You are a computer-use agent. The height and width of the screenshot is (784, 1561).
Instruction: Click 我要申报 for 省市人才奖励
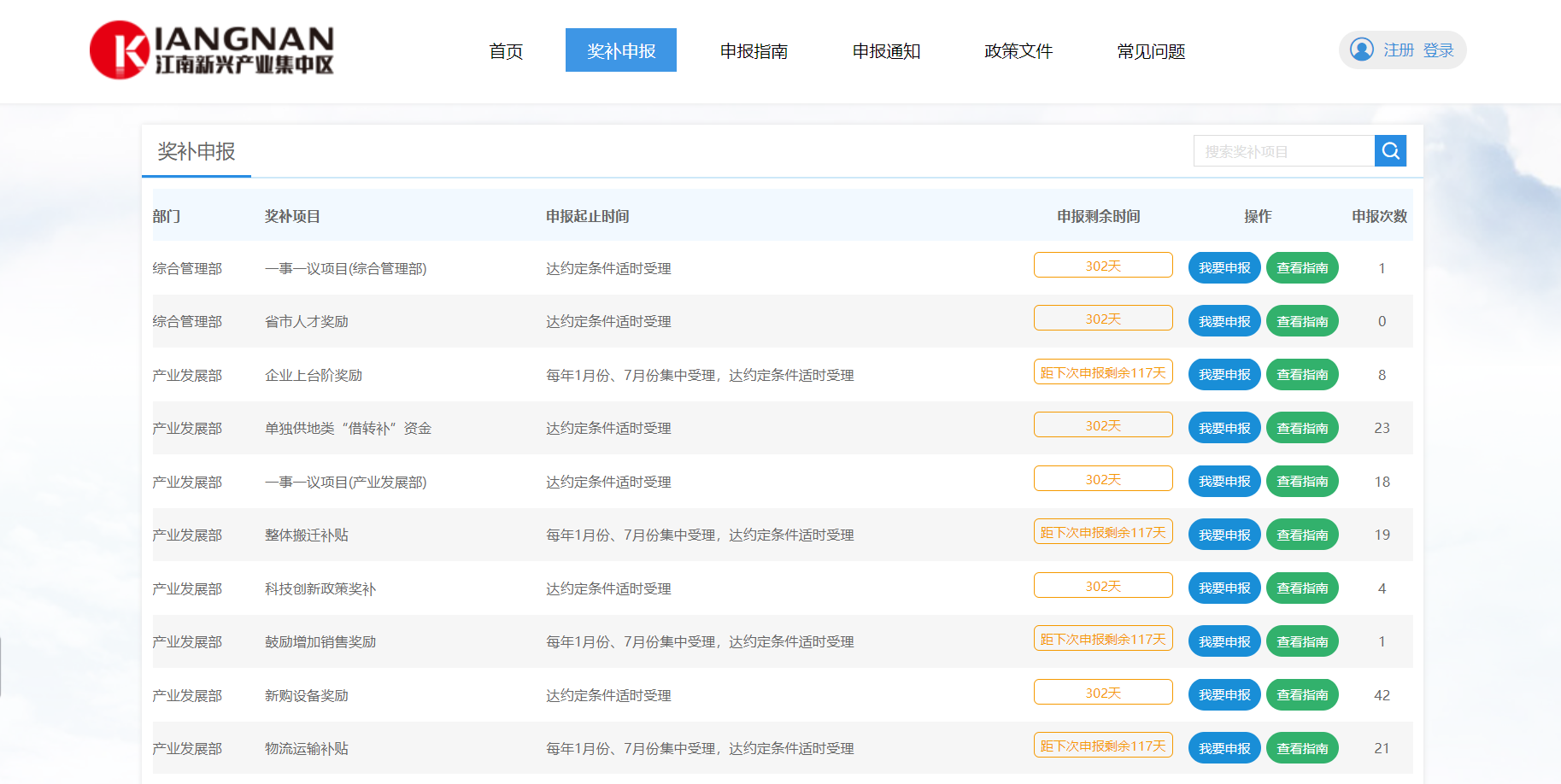click(1224, 321)
